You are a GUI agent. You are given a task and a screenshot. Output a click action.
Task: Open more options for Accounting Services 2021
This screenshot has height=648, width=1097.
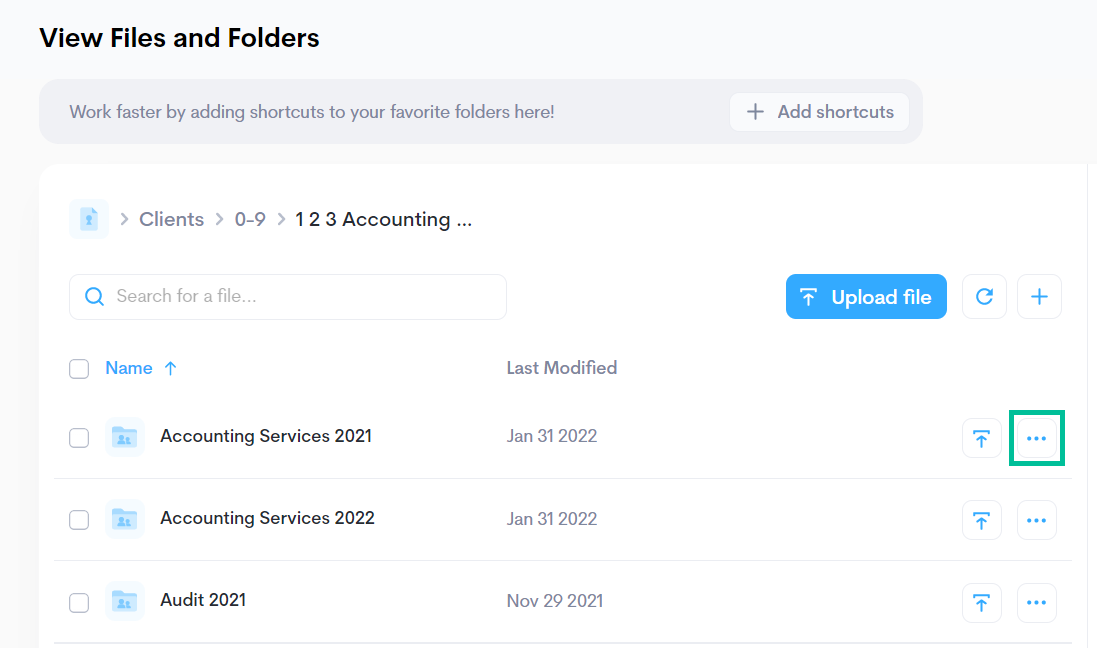coord(1036,438)
